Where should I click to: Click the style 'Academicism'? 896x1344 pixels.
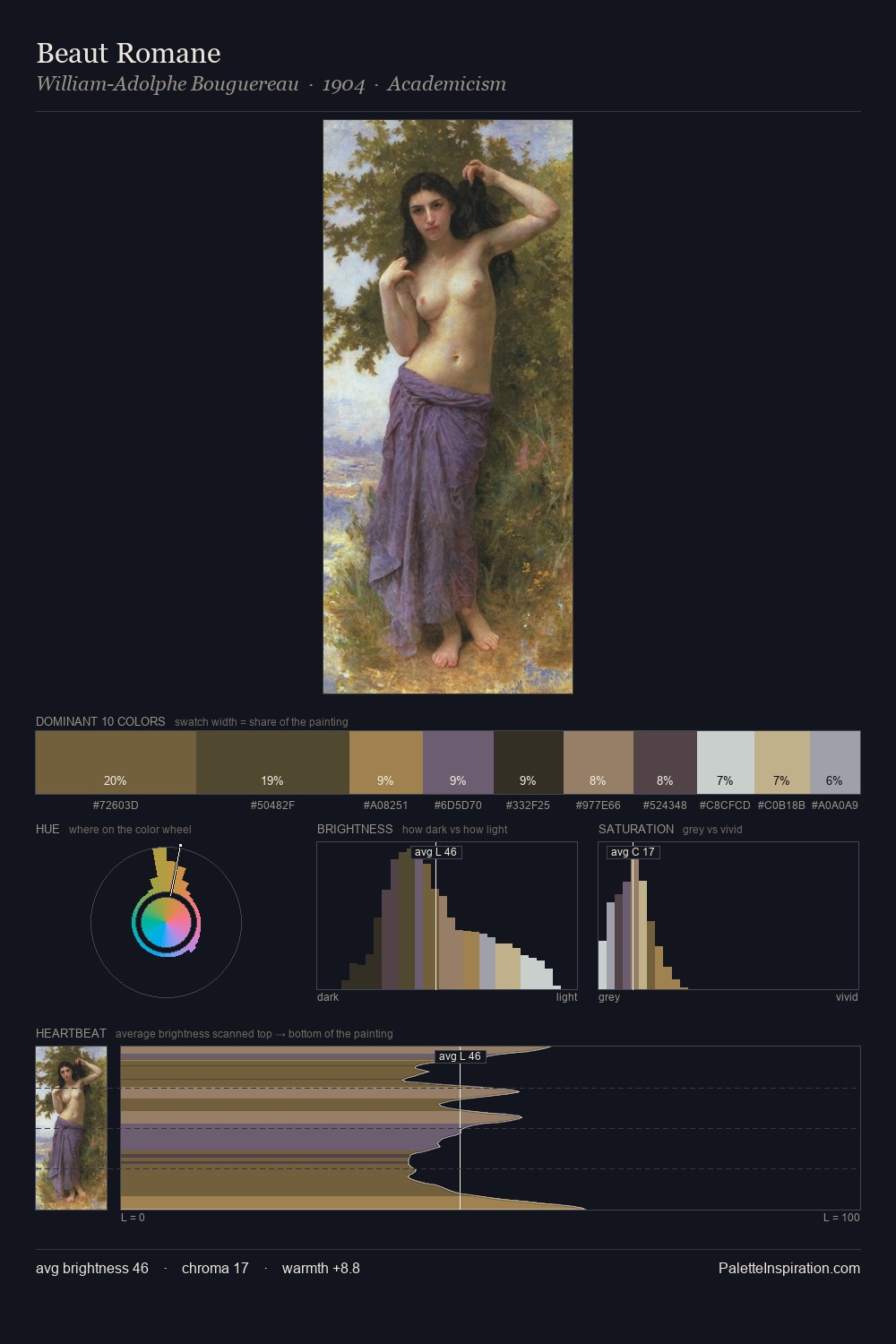(x=447, y=84)
